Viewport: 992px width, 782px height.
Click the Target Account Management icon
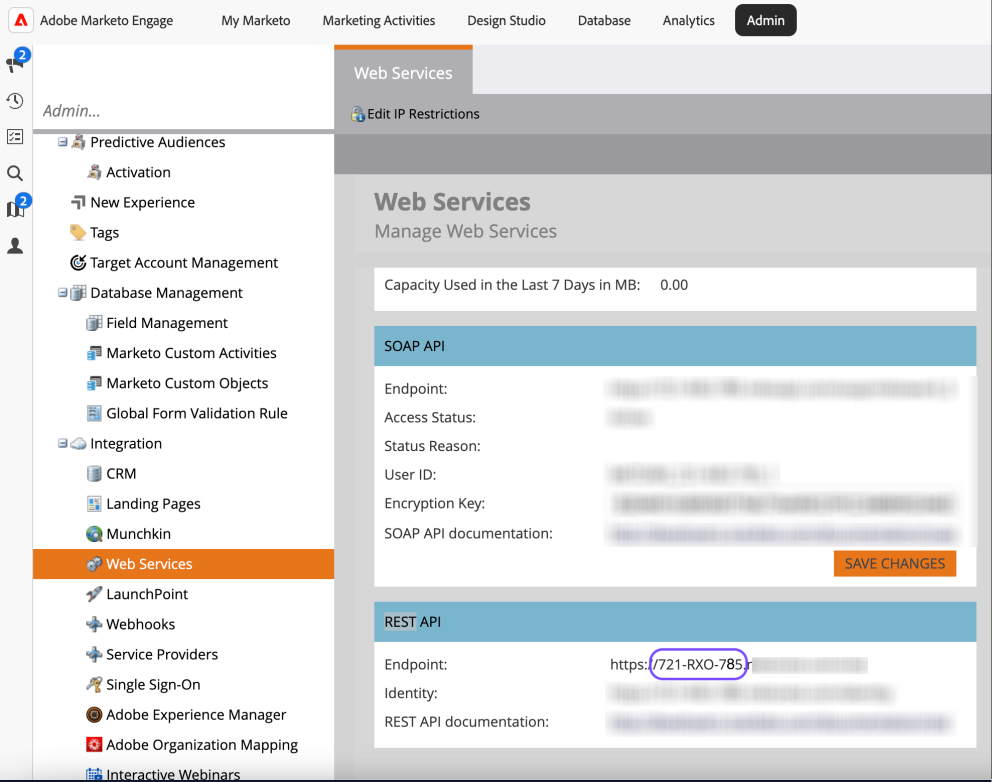(78, 263)
